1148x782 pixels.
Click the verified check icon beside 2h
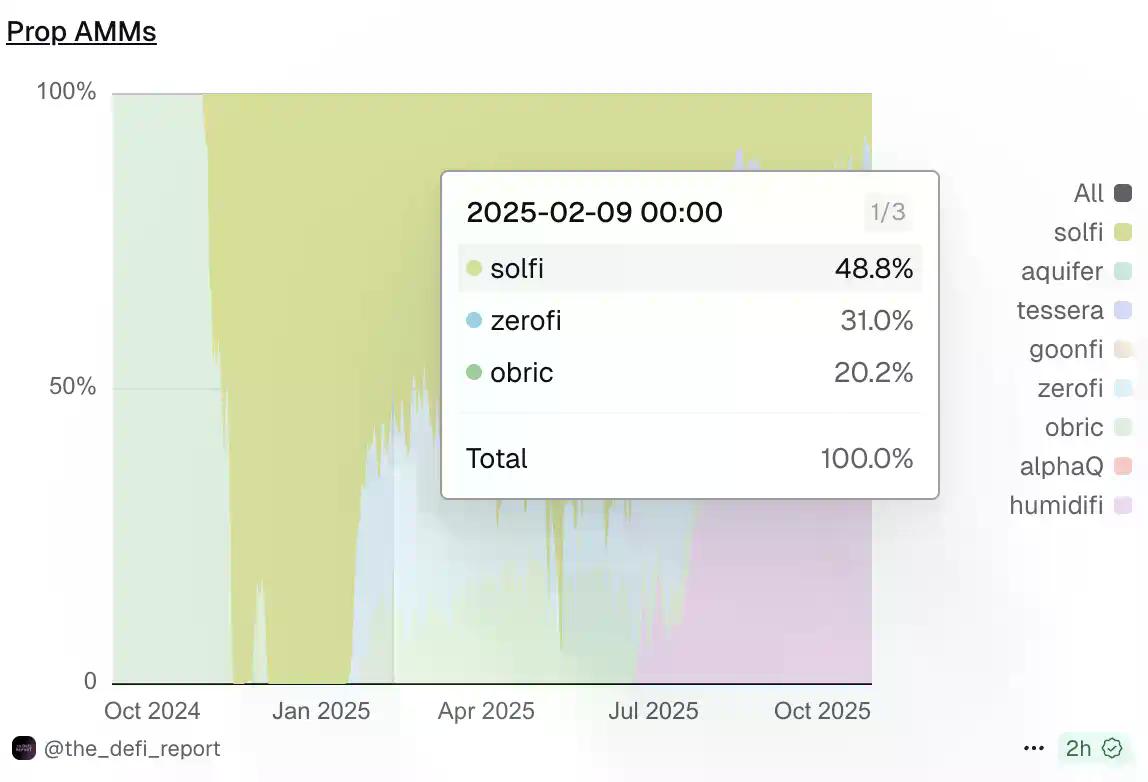point(1111,748)
